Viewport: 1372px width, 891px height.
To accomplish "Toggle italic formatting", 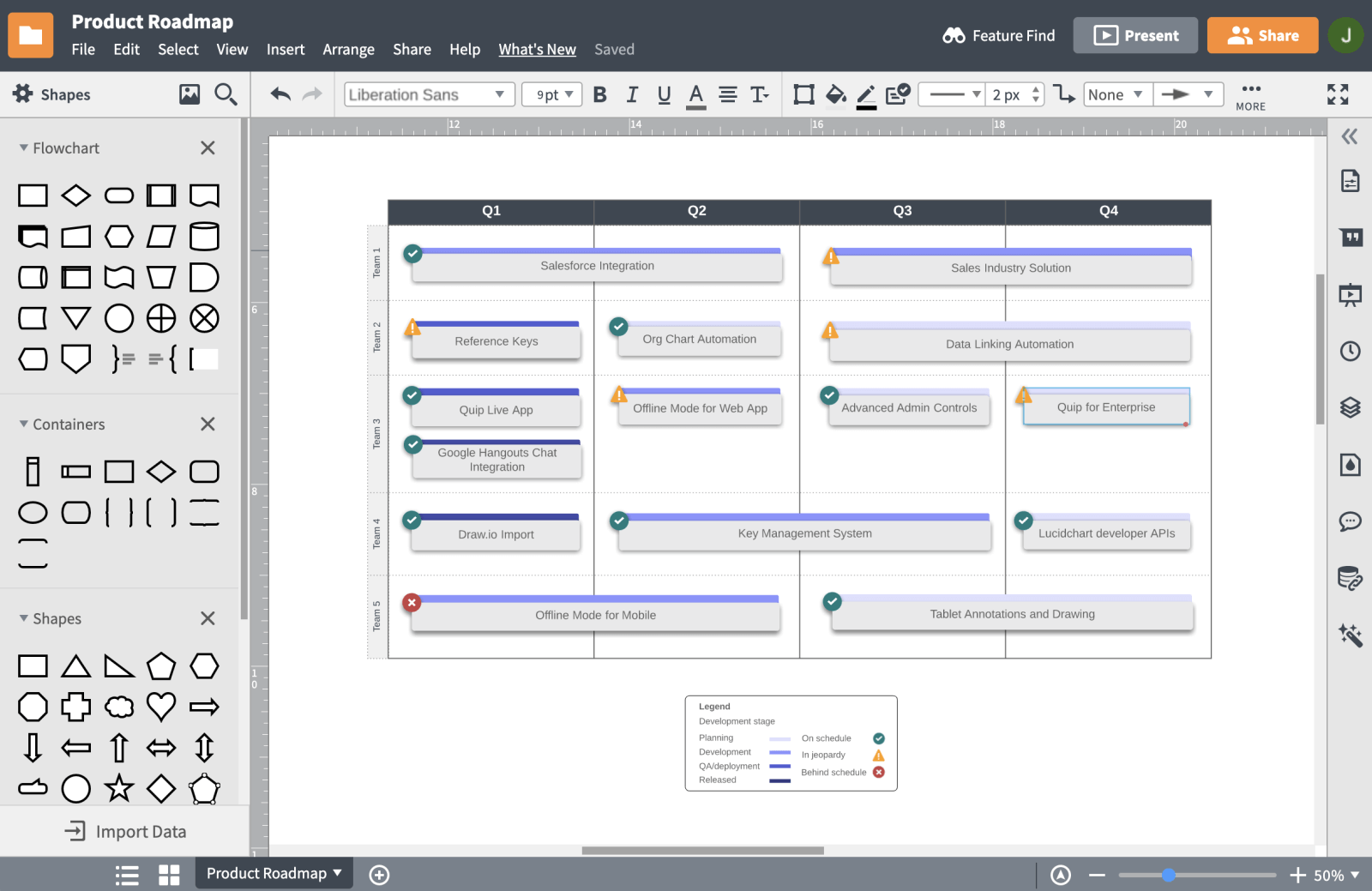I will tap(632, 94).
